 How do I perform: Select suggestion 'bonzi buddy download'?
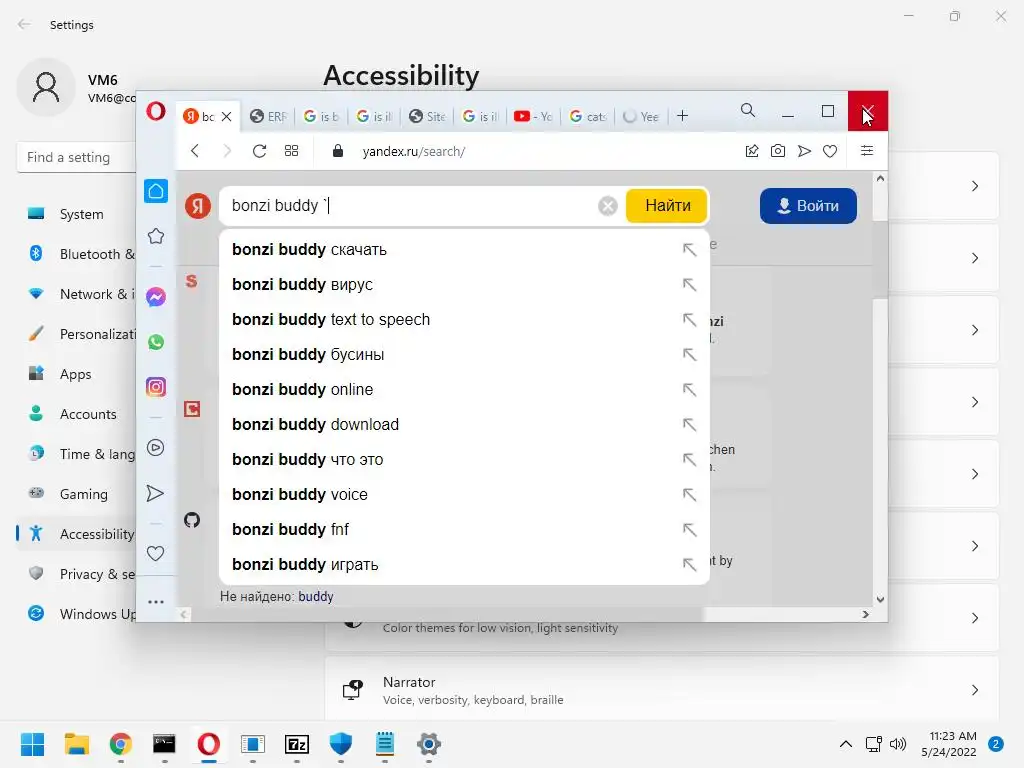tap(464, 424)
